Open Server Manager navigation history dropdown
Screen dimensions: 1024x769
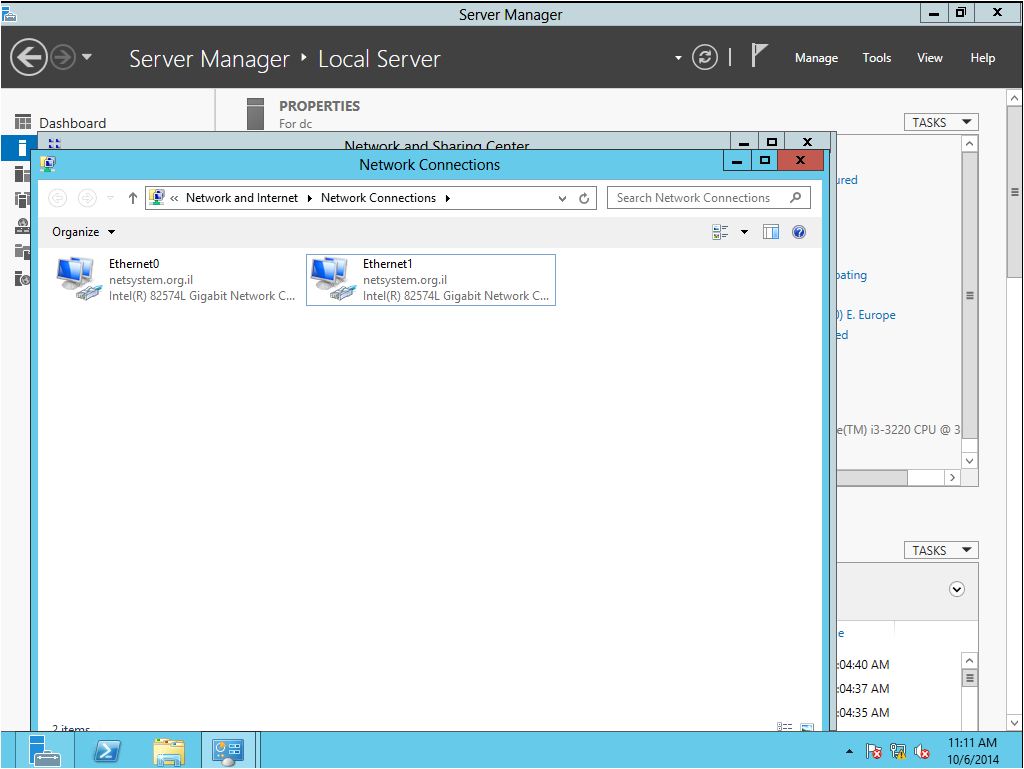click(x=87, y=57)
